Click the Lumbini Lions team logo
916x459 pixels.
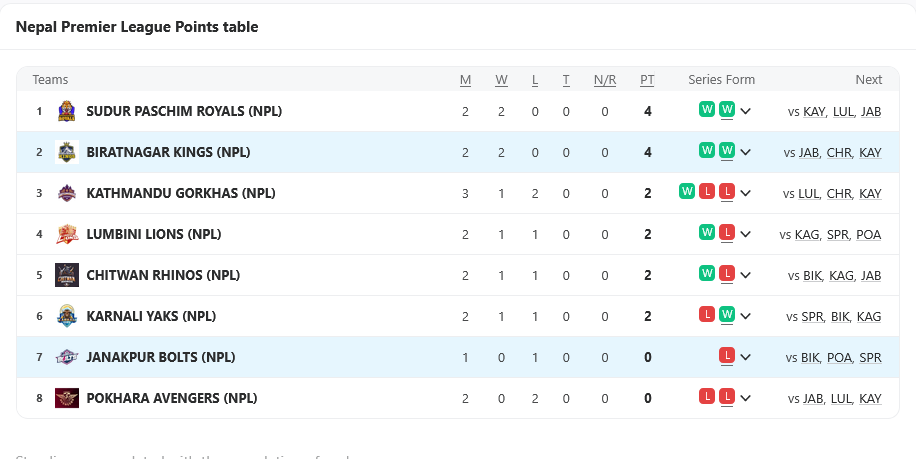pos(66,234)
